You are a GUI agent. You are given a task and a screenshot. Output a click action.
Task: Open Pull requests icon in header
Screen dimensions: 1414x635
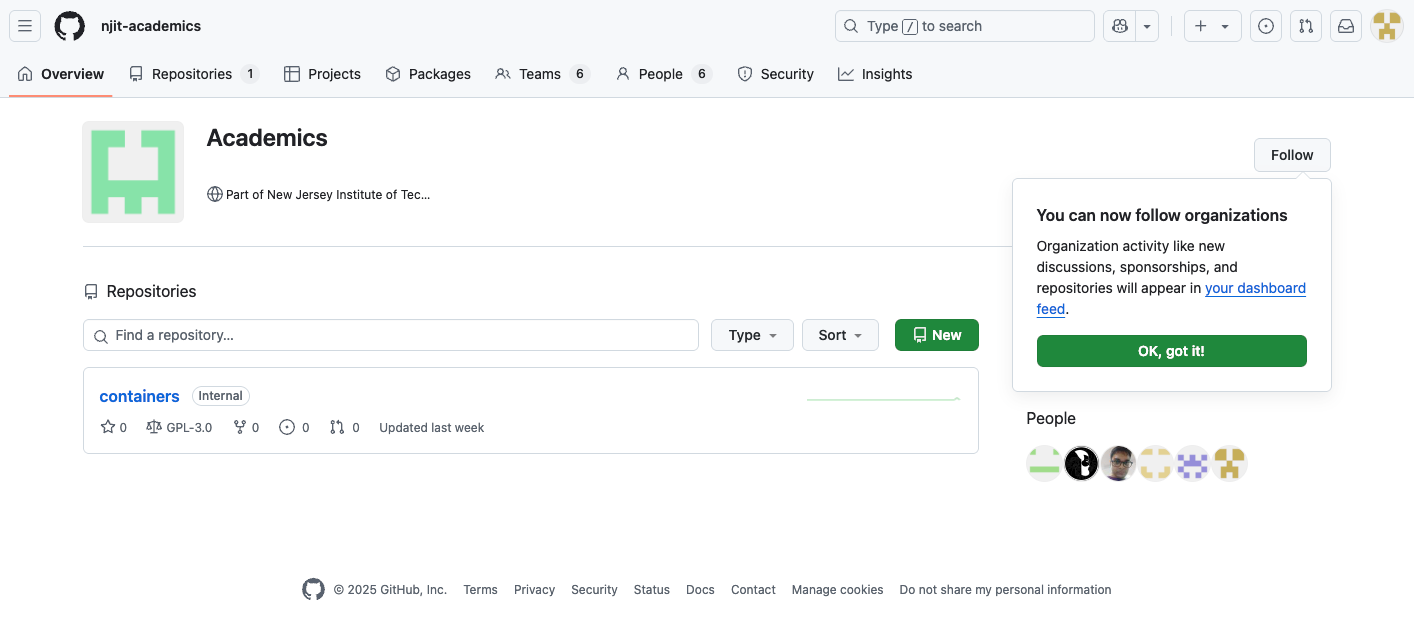(1306, 26)
